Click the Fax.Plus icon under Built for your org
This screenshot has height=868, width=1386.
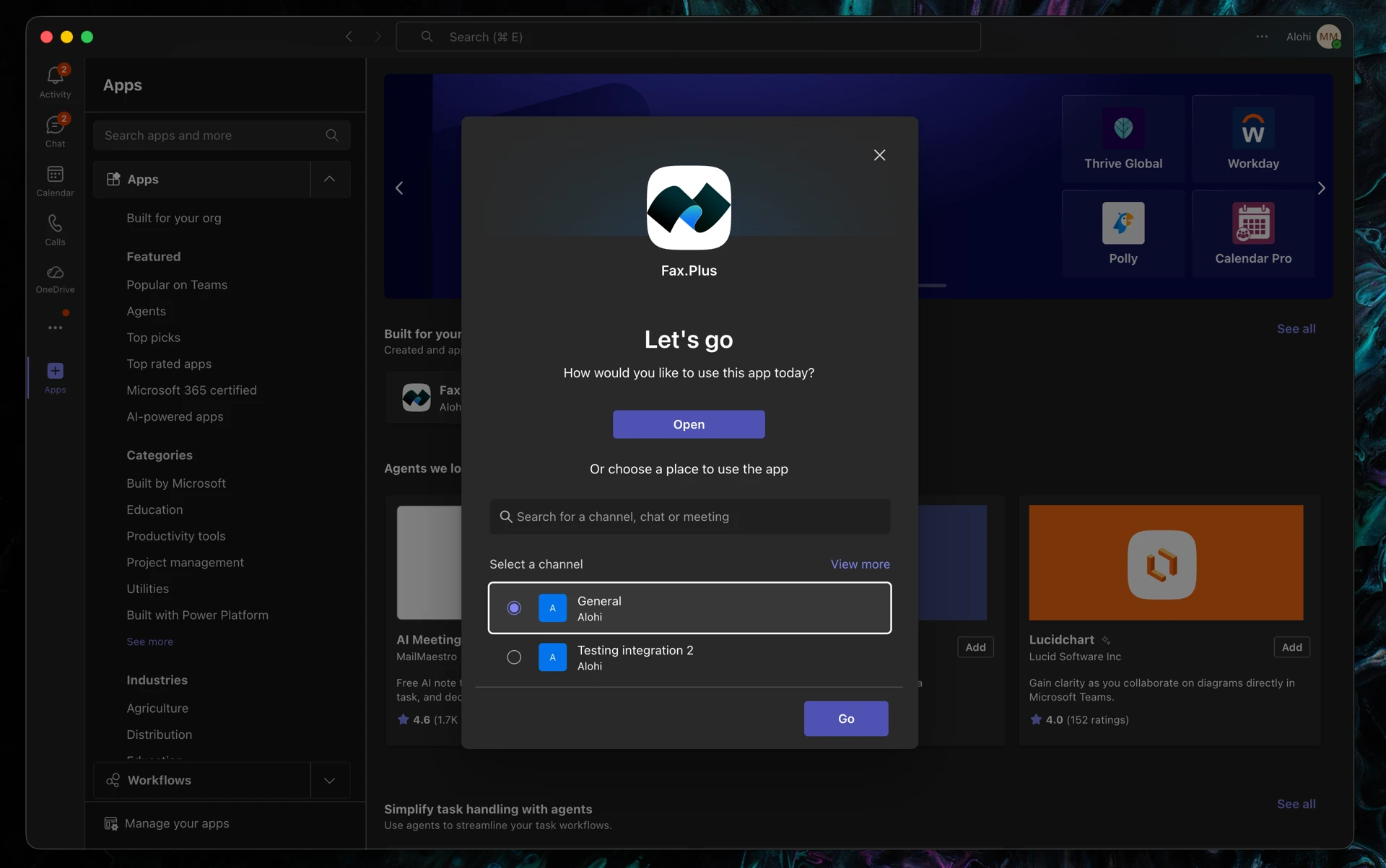[x=417, y=398]
